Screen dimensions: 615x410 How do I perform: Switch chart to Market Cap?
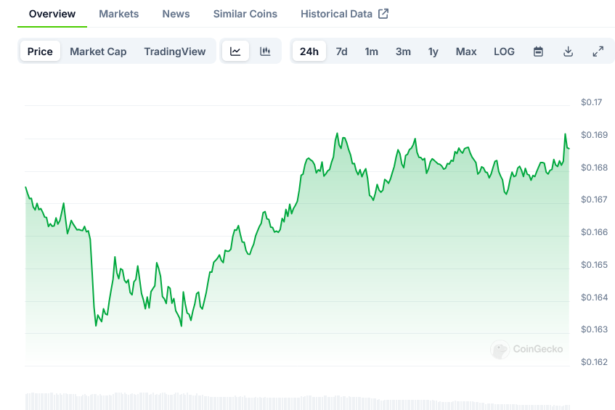coord(96,51)
